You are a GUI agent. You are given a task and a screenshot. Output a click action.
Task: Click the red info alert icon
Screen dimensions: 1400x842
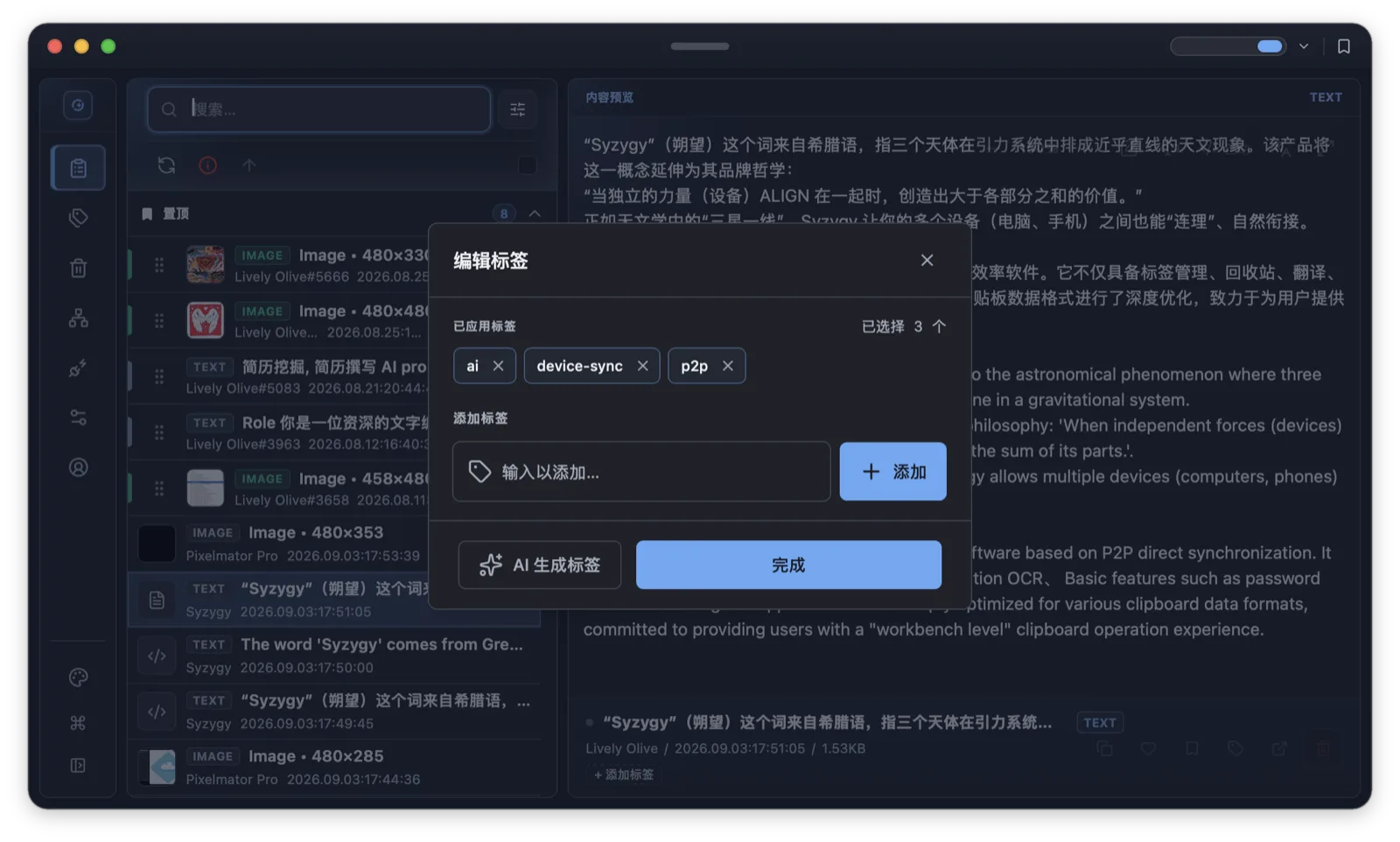click(x=207, y=165)
